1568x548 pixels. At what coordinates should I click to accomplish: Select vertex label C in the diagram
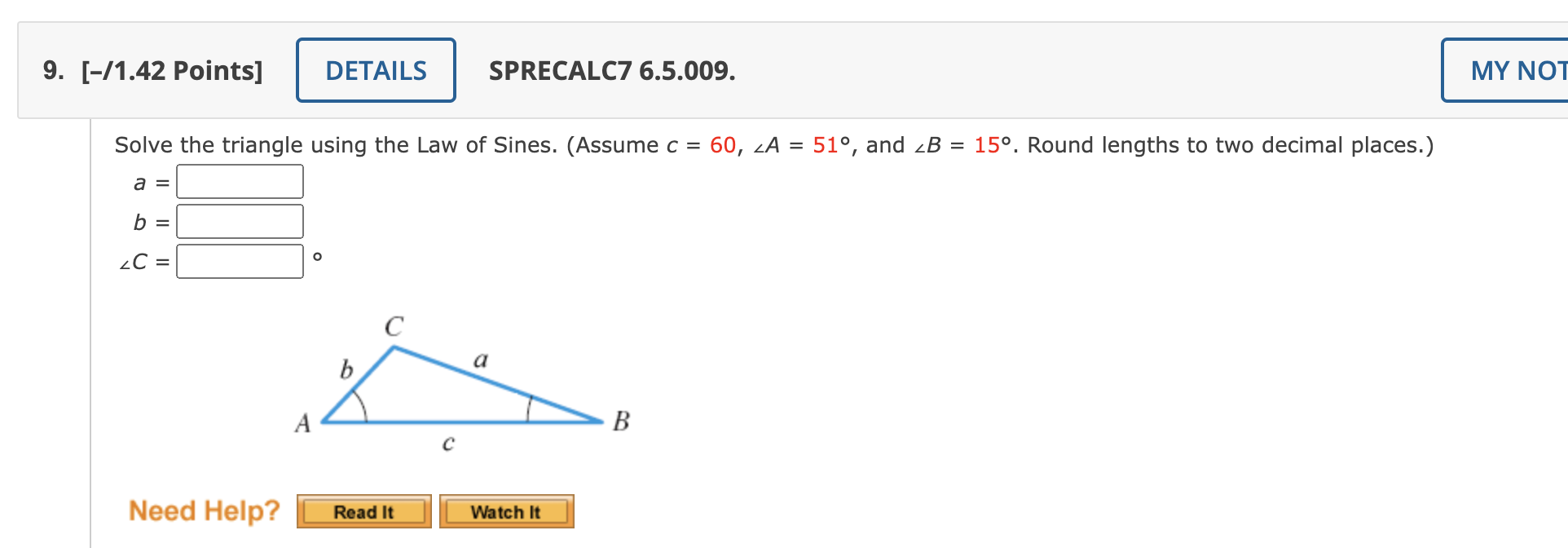(x=394, y=327)
